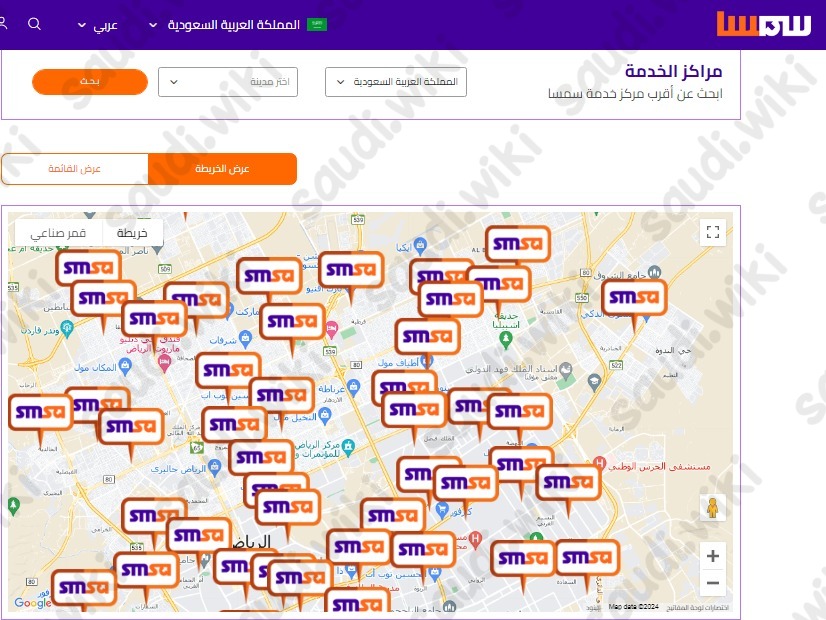826x620 pixels.
Task: Click the ايكيا shopping pin
Action: [x=420, y=244]
